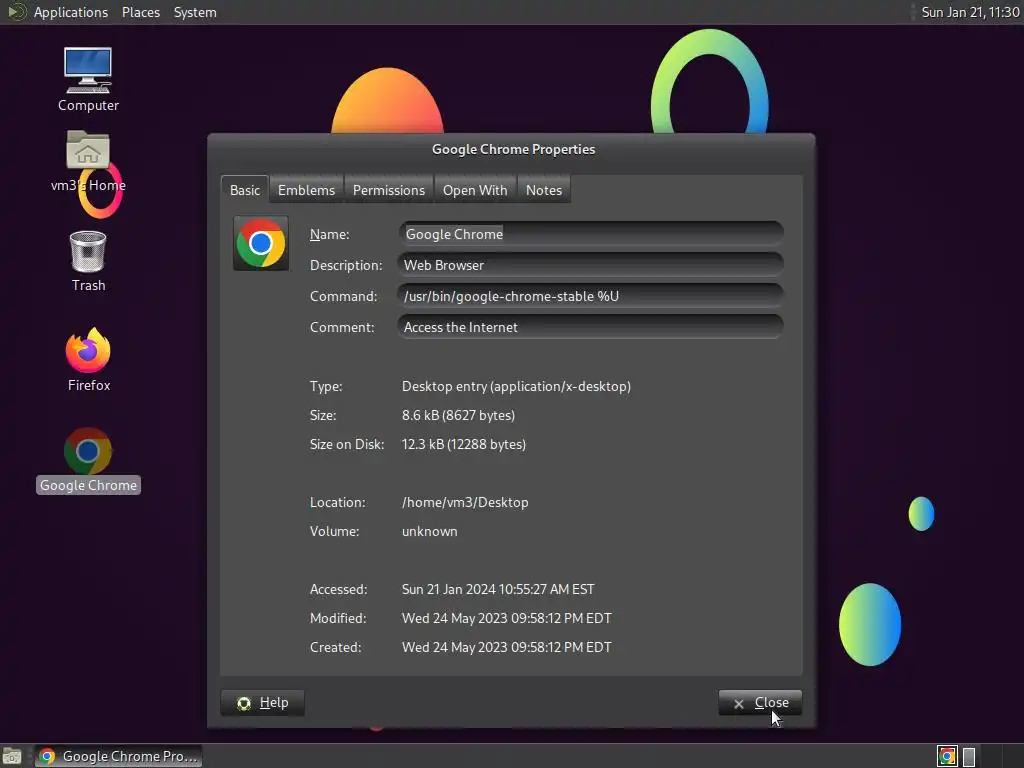This screenshot has width=1024, height=768.
Task: Select the Trash desktop icon
Action: (x=88, y=261)
